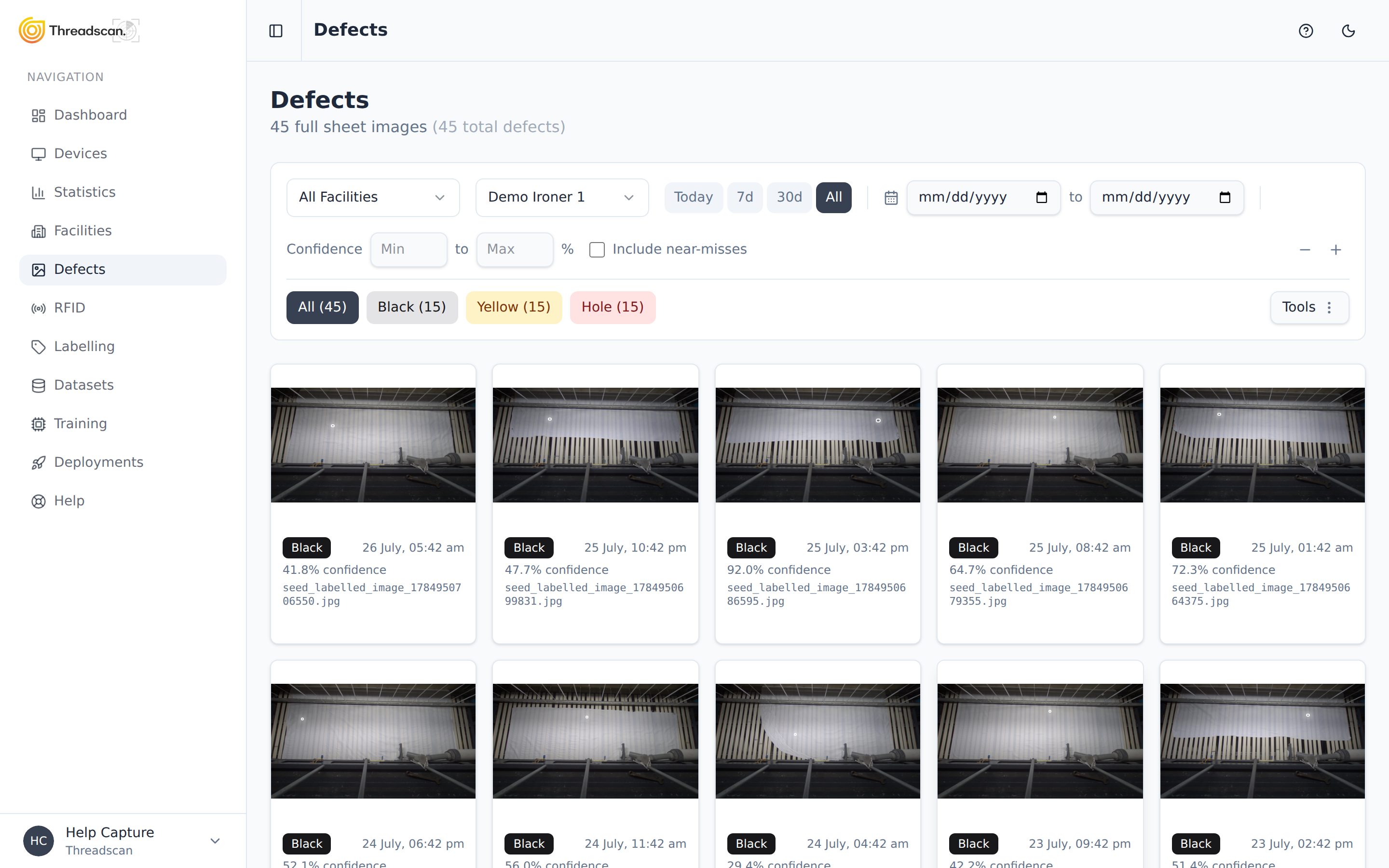Focus the Confidence Min field

point(409,250)
